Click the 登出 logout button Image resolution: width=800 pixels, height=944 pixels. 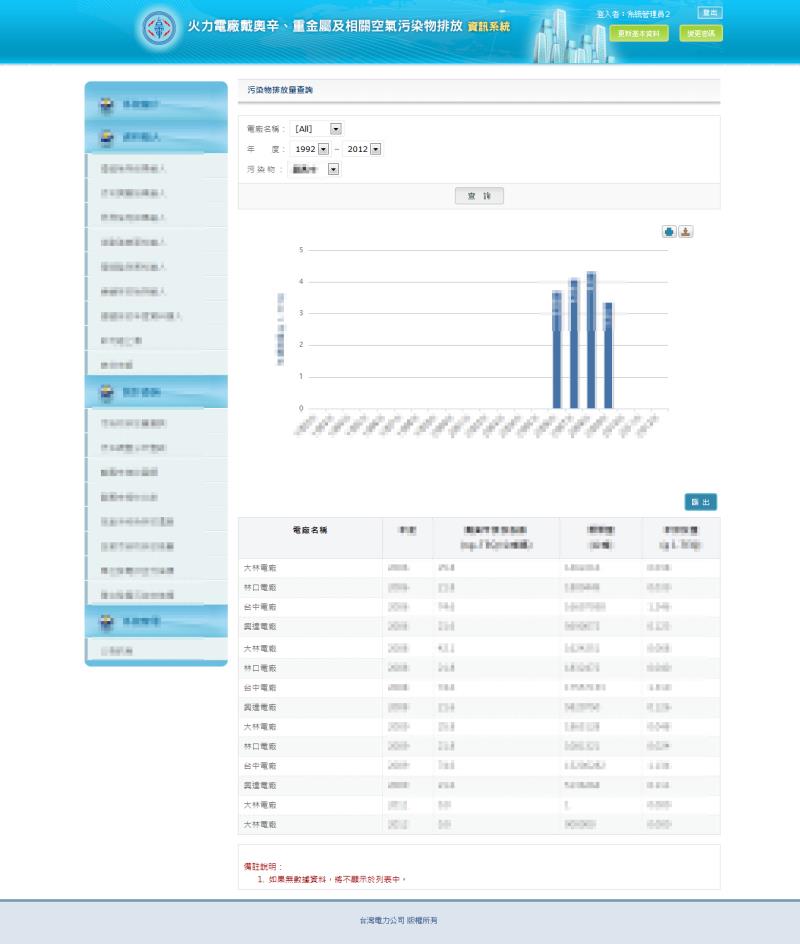(710, 13)
